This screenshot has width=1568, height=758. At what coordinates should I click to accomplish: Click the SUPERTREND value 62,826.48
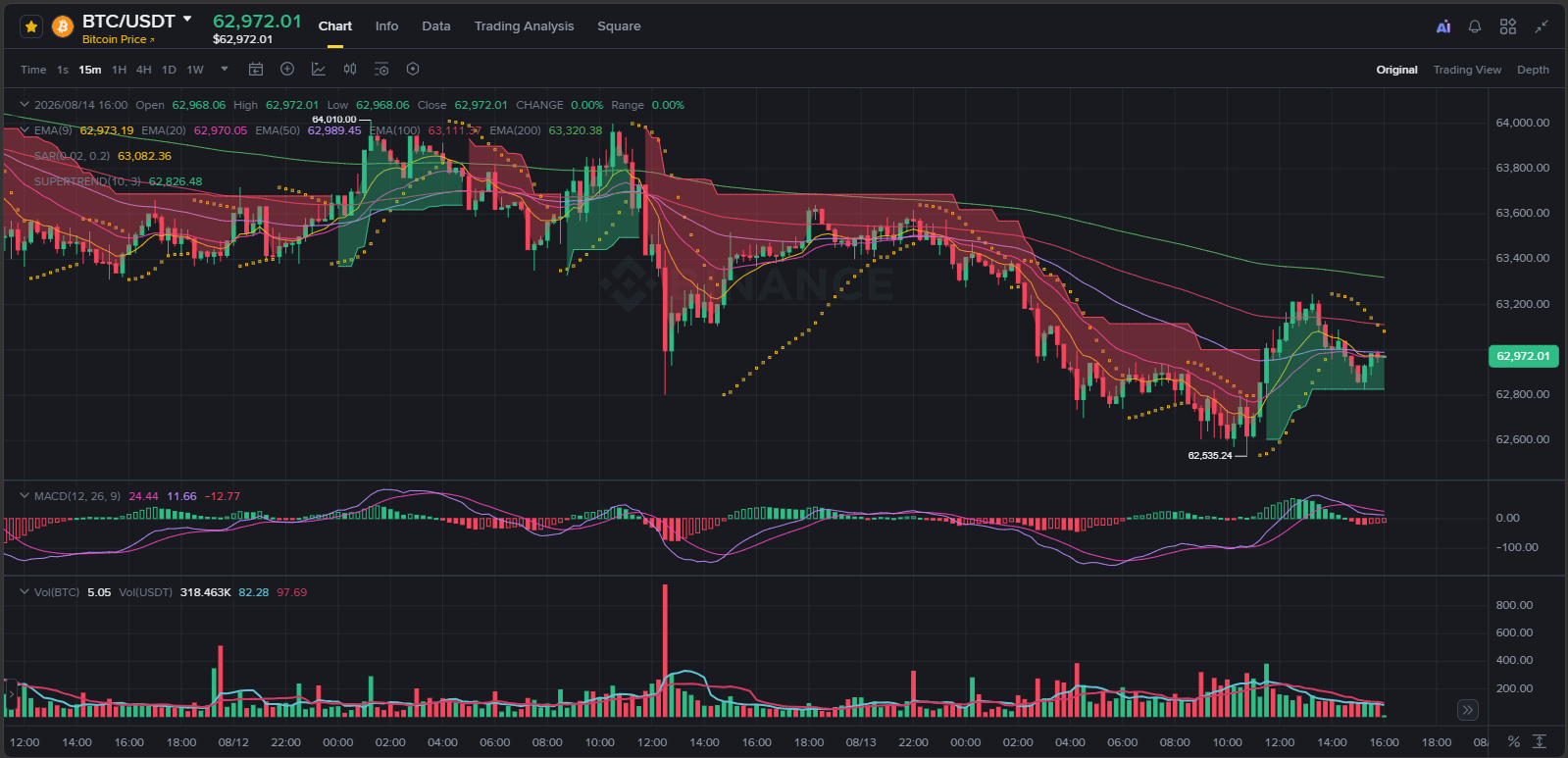click(176, 181)
